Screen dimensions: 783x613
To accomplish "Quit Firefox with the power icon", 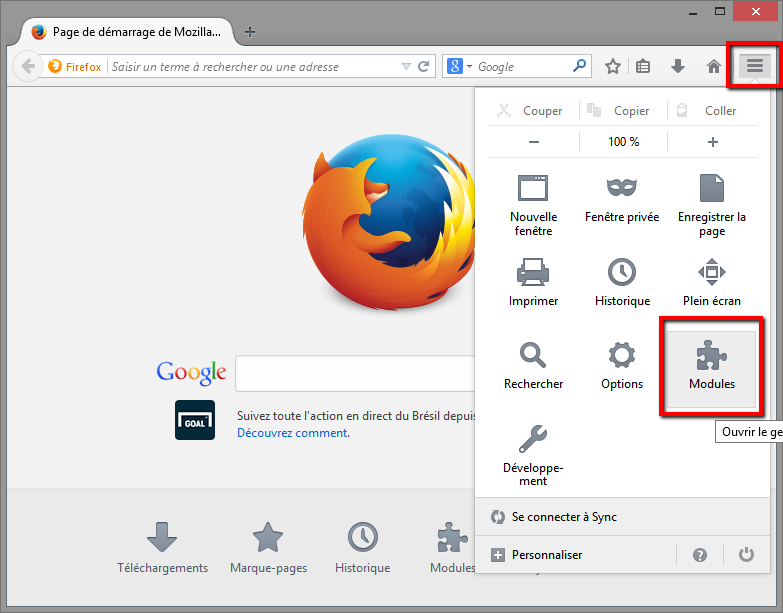I will click(746, 555).
